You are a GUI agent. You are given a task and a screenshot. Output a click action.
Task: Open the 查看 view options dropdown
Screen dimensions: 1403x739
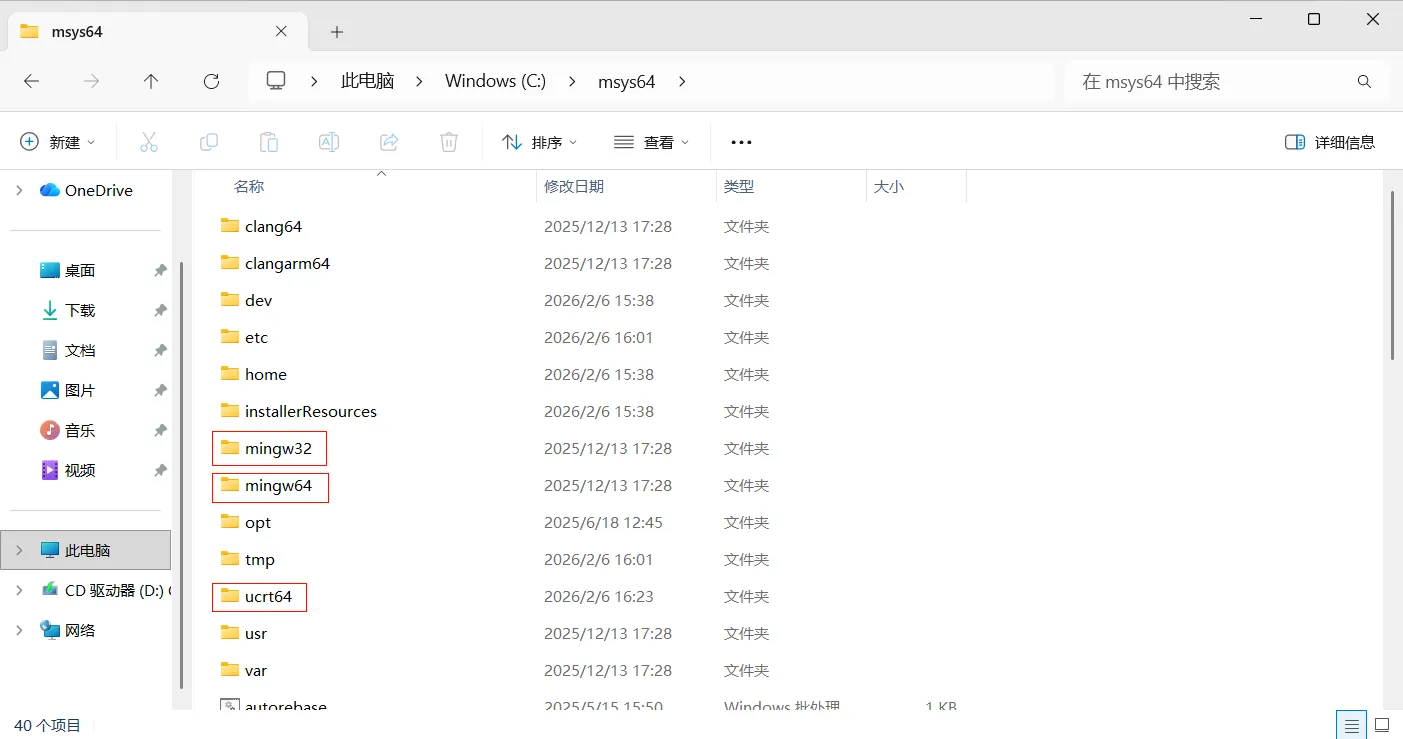tap(651, 141)
